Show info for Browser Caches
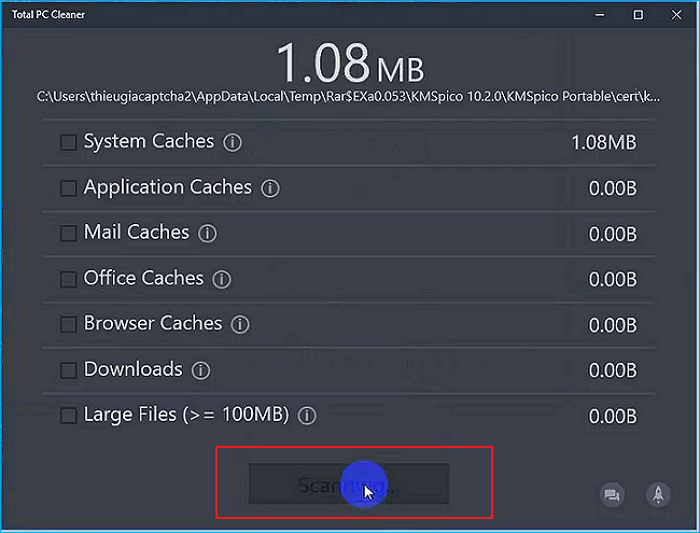 (x=240, y=325)
